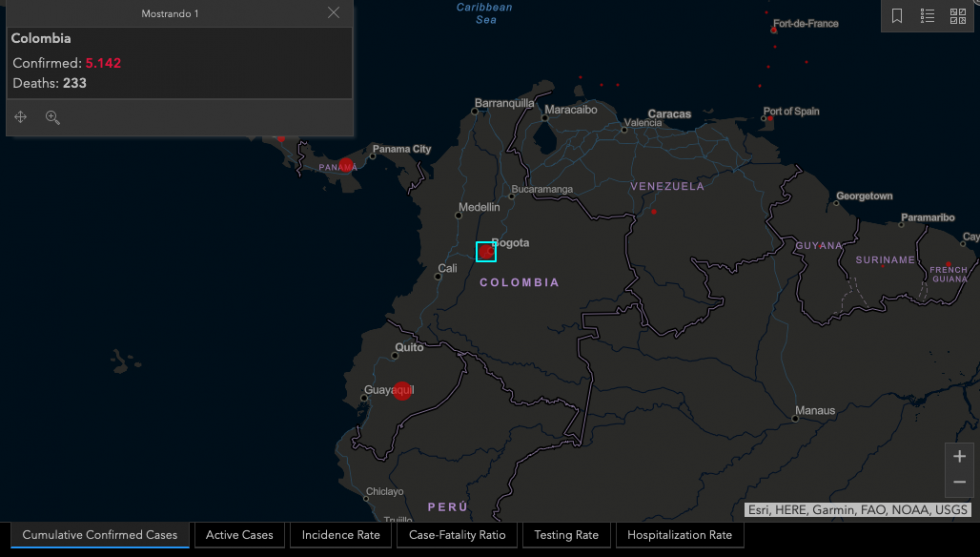Click the Panama City label

(x=402, y=149)
